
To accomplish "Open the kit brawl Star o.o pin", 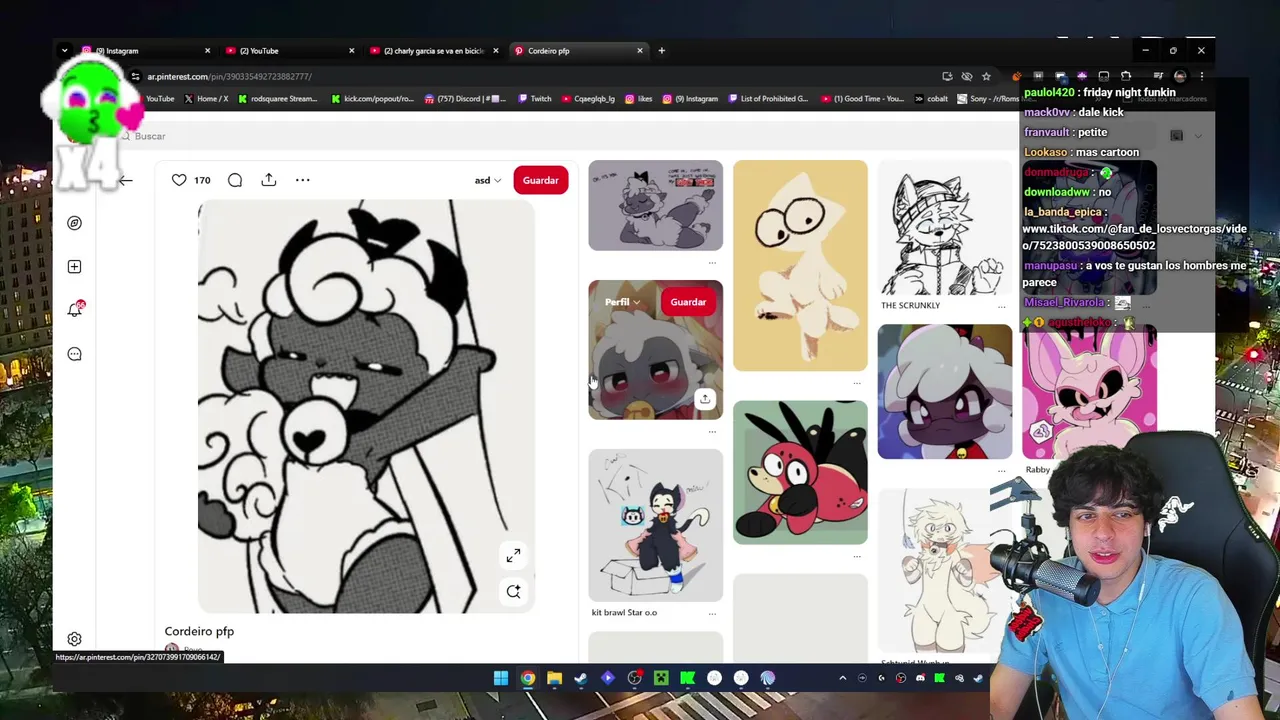I will coord(655,526).
